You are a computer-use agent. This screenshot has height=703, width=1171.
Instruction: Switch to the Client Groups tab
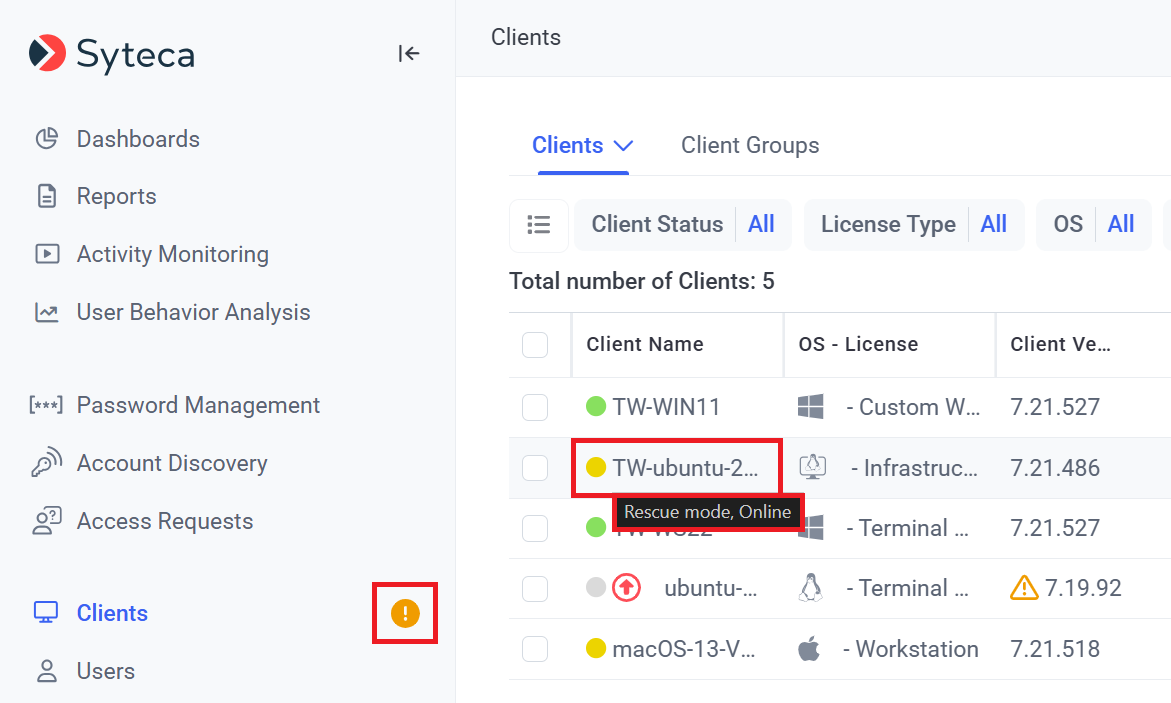[x=750, y=145]
